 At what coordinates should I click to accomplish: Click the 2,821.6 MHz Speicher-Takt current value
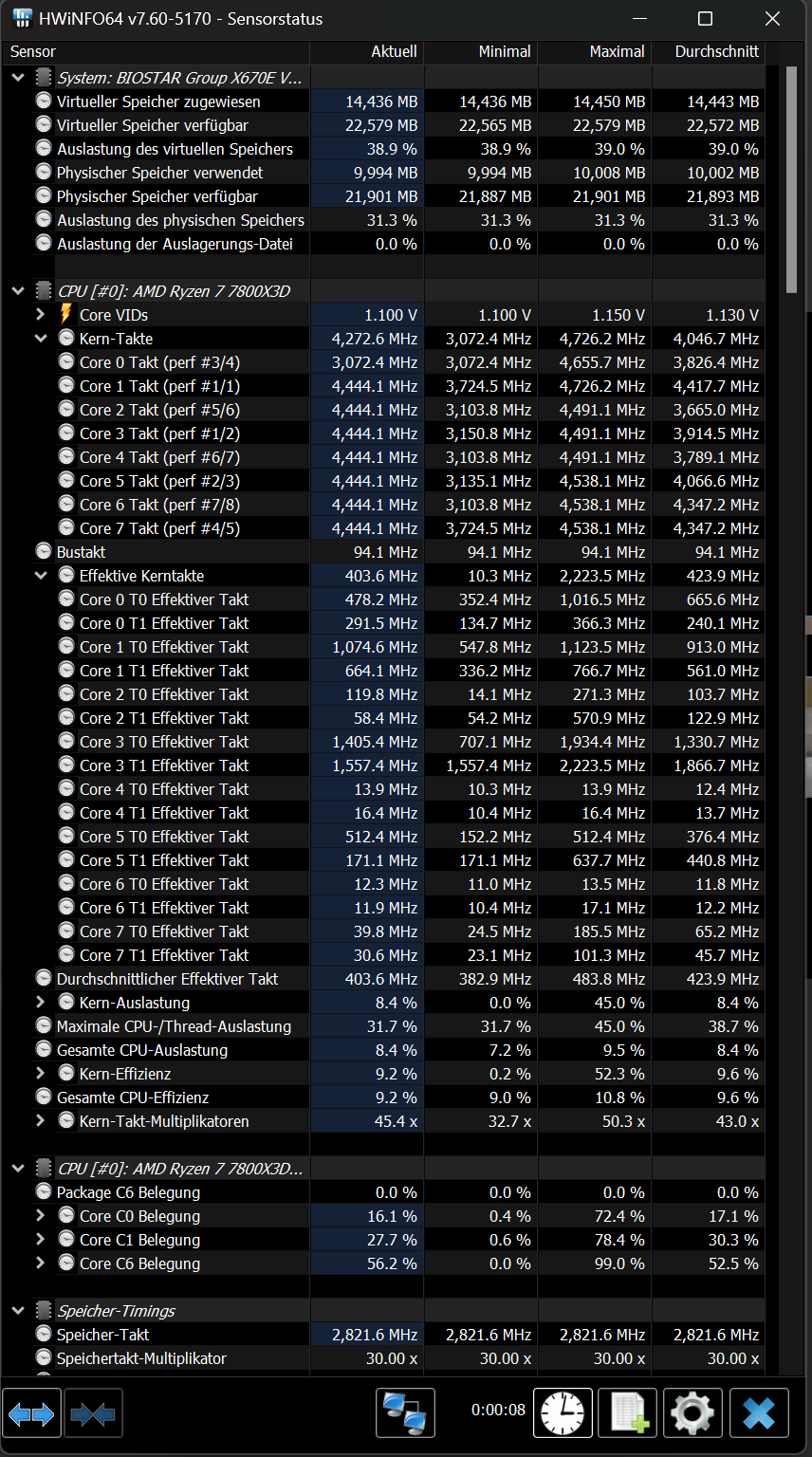(375, 1334)
